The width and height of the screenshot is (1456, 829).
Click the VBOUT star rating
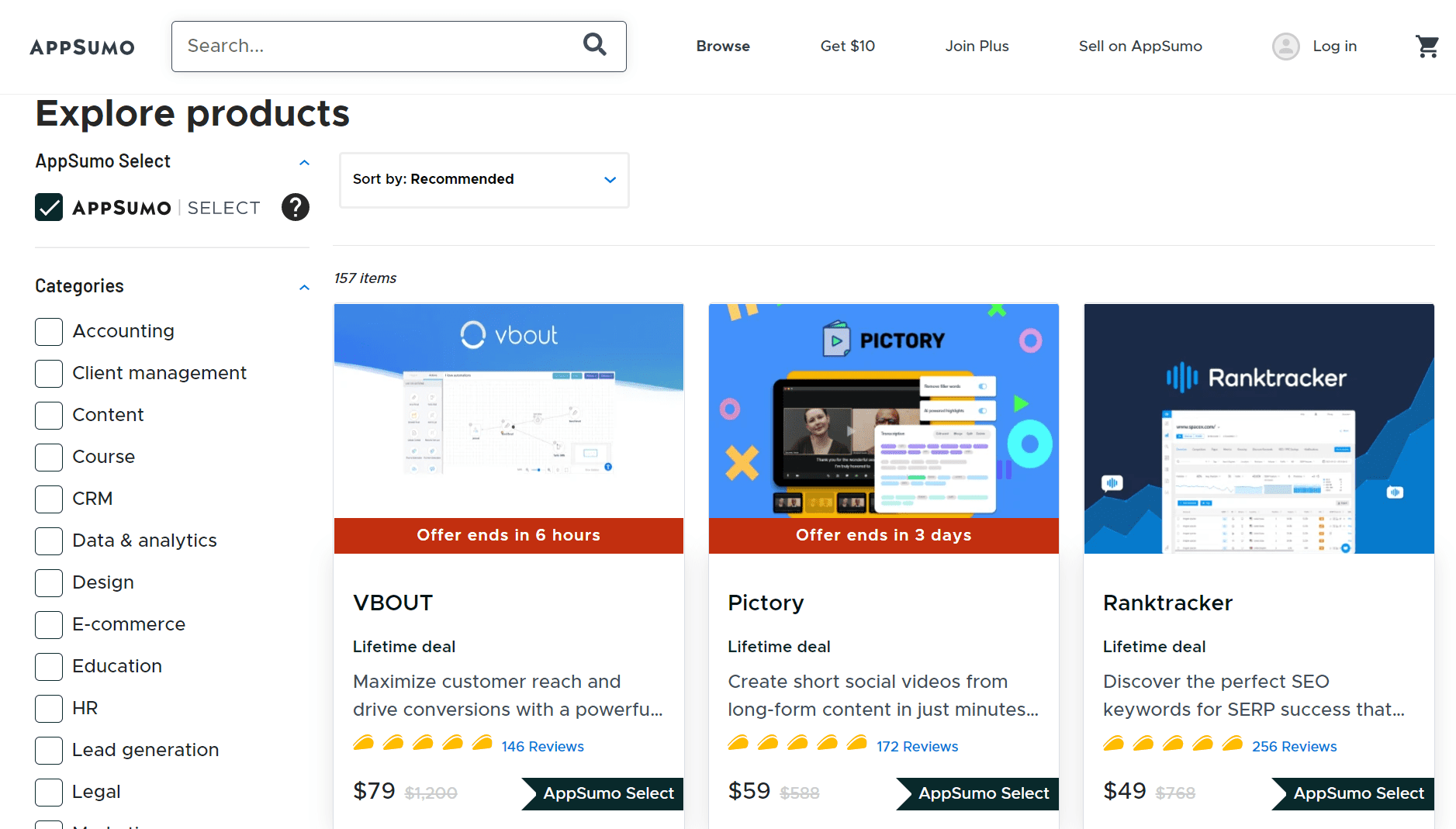point(423,743)
